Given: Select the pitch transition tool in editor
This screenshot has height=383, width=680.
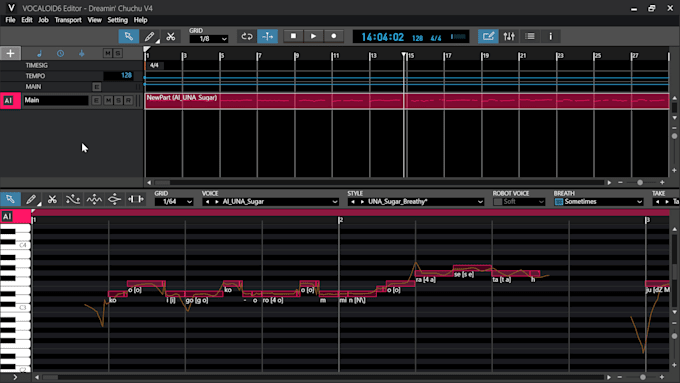Looking at the screenshot, I should click(114, 200).
